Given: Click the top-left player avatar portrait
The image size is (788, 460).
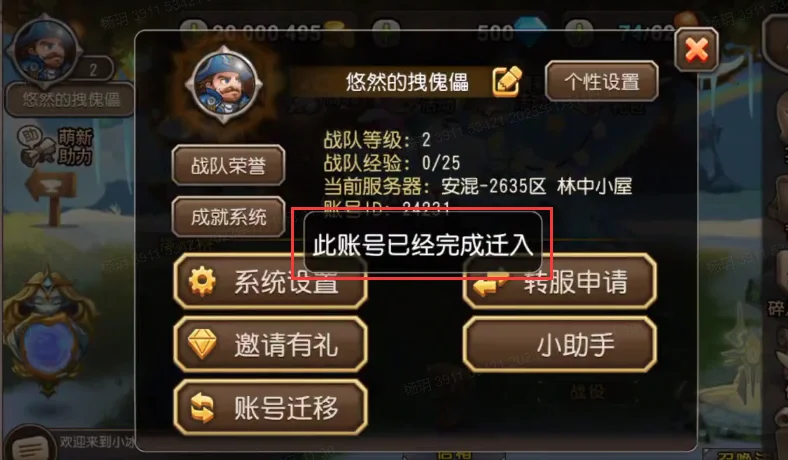Looking at the screenshot, I should tap(45, 50).
